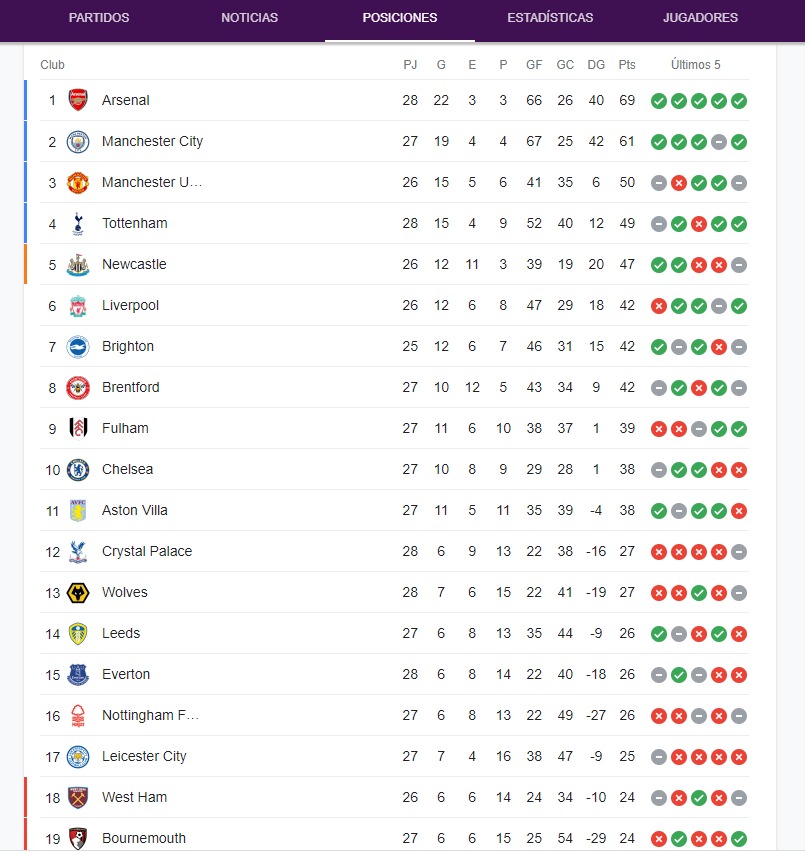Viewport: 805px width, 853px height.
Task: Click the Bournemouth crest icon
Action: point(78,838)
